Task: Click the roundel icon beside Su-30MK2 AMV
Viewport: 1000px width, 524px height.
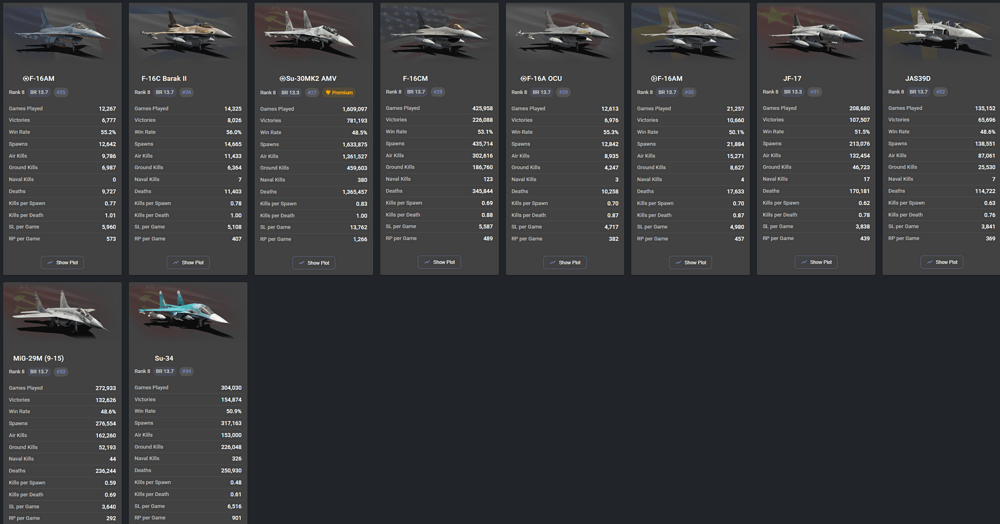Action: pyautogui.click(x=283, y=79)
